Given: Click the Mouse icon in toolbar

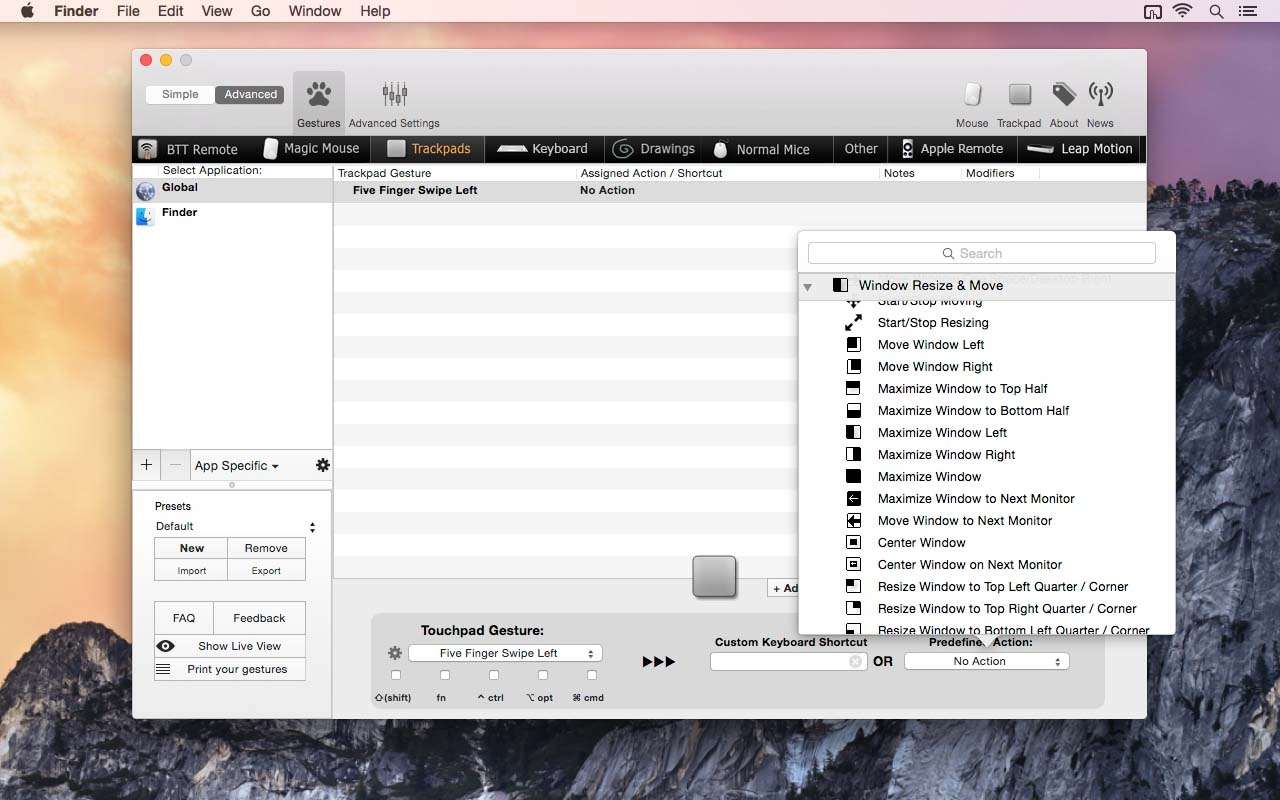Looking at the screenshot, I should 972,95.
